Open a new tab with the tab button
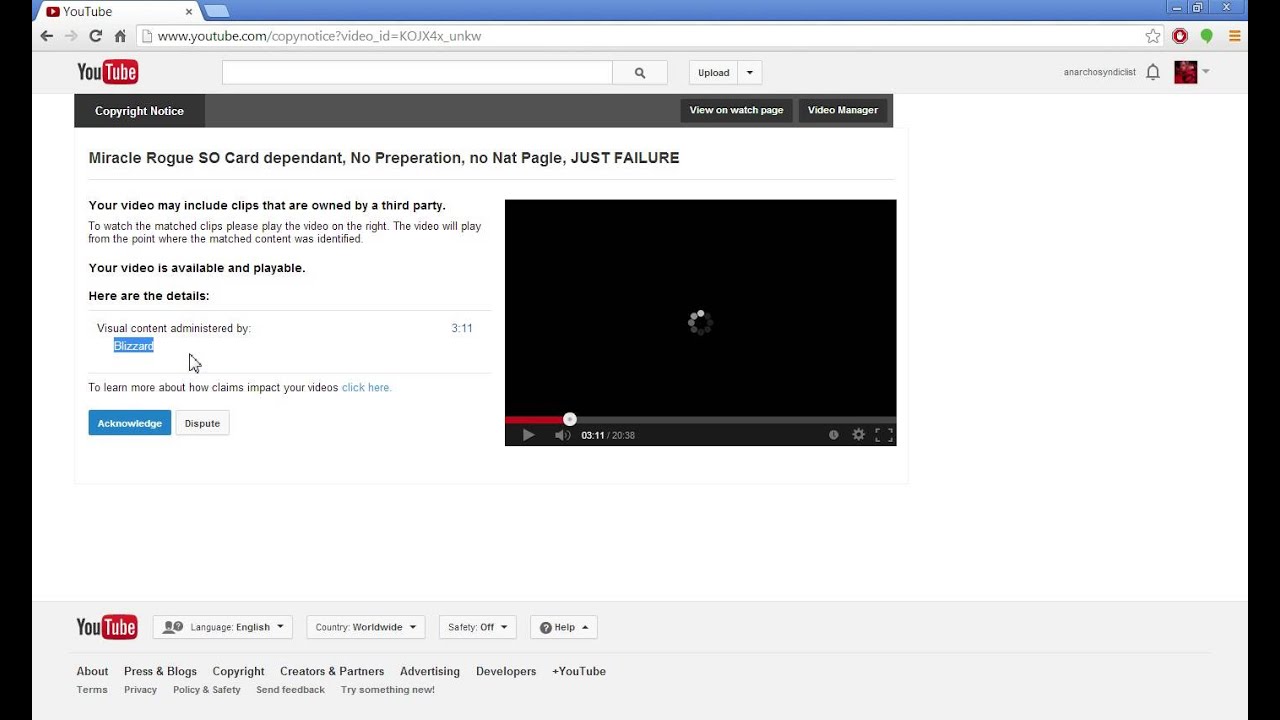 click(x=216, y=11)
